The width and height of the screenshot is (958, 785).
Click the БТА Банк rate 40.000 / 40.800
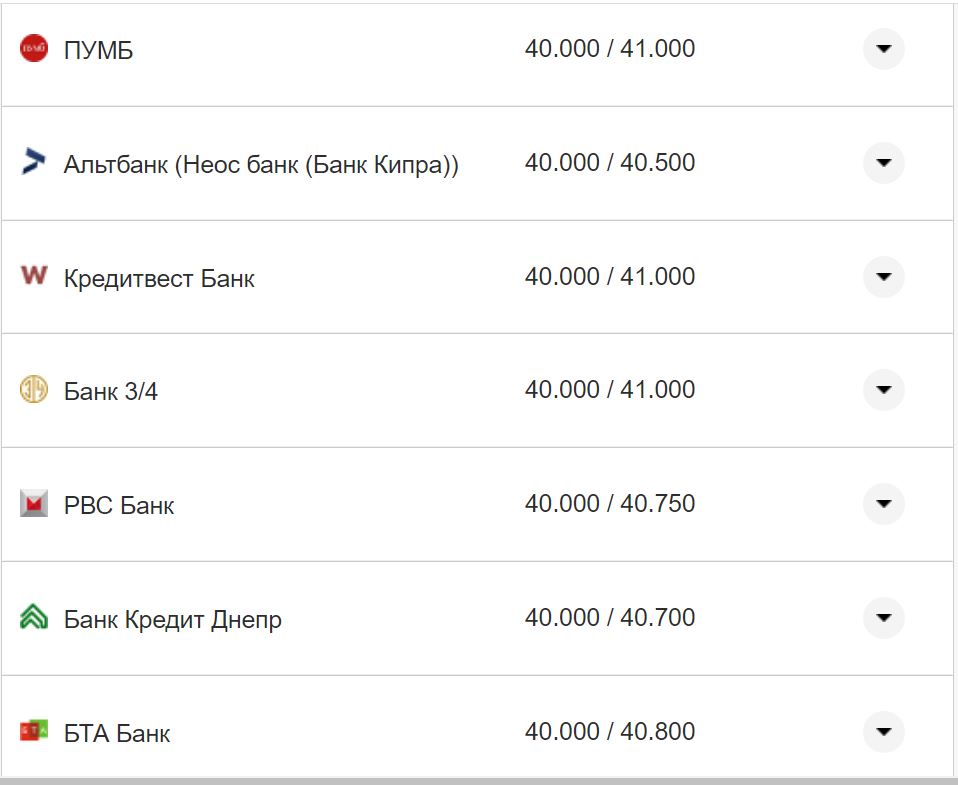pyautogui.click(x=609, y=731)
